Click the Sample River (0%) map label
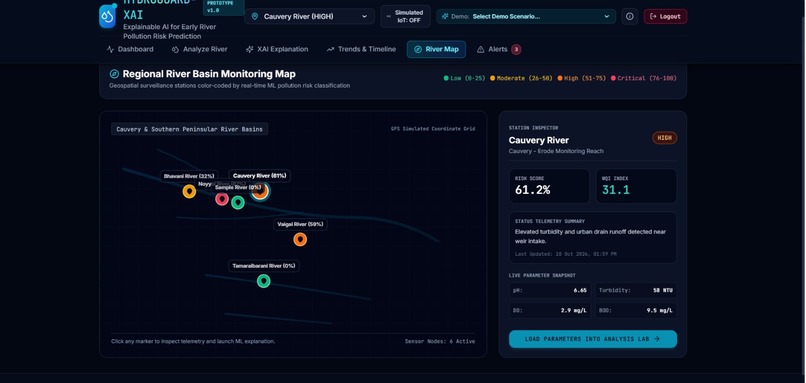The height and width of the screenshot is (383, 806). 237,187
